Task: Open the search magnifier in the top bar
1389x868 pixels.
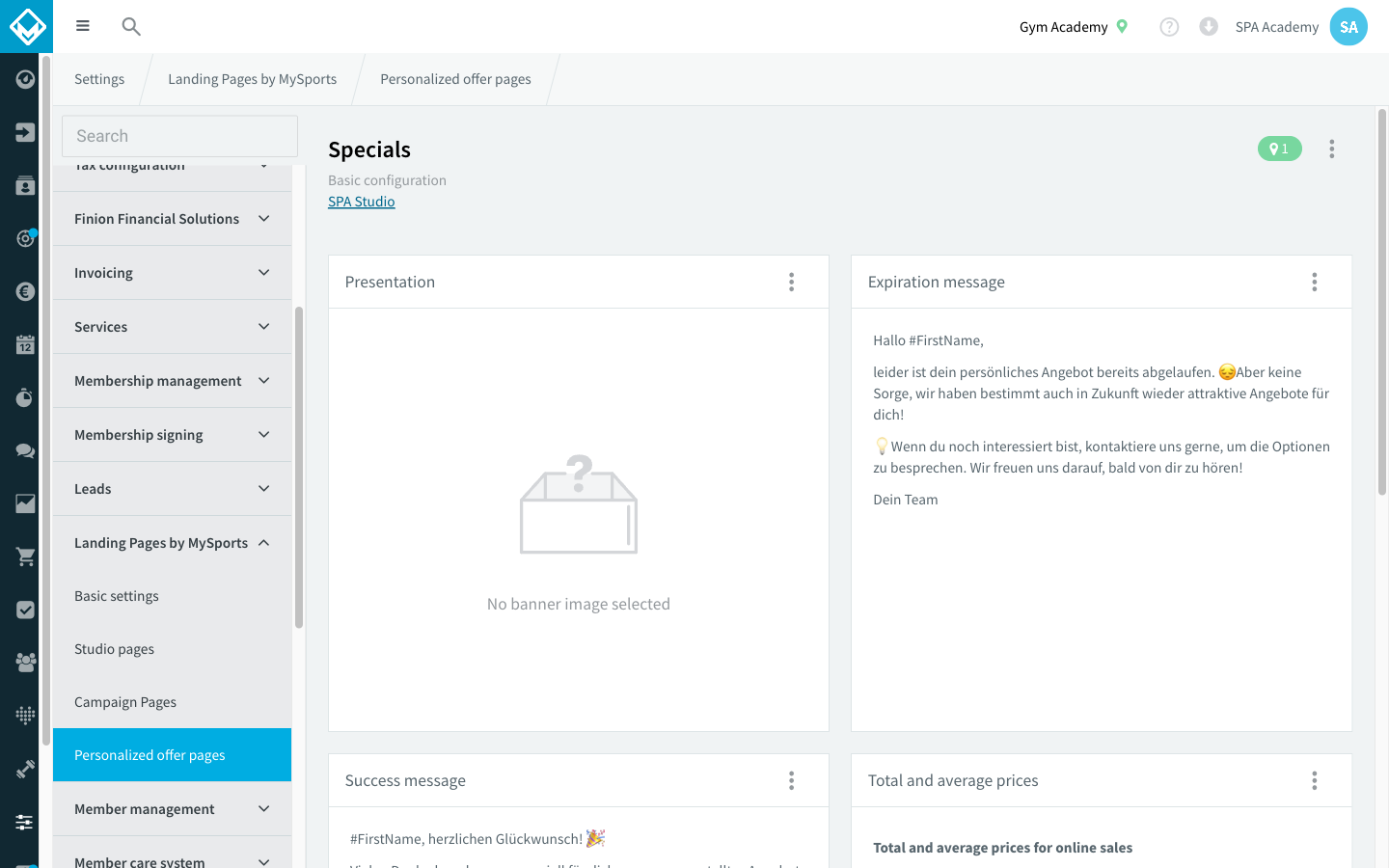Action: point(131,26)
